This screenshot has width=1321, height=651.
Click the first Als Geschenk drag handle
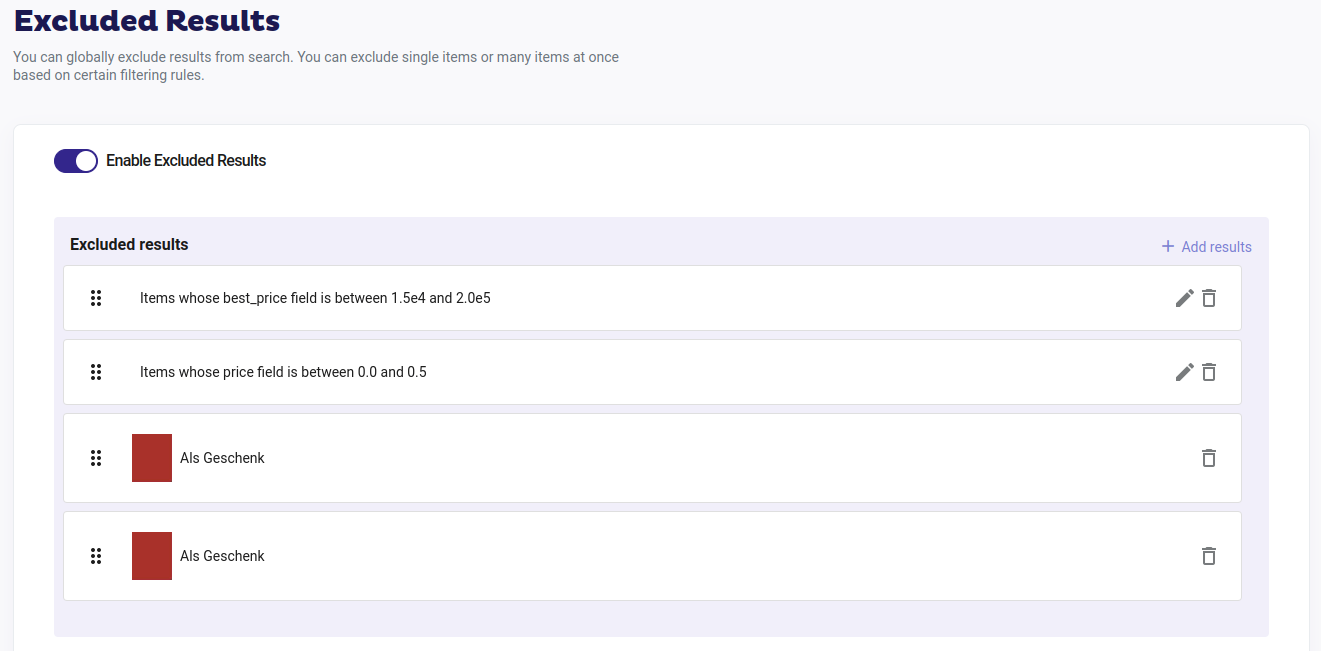[96, 458]
